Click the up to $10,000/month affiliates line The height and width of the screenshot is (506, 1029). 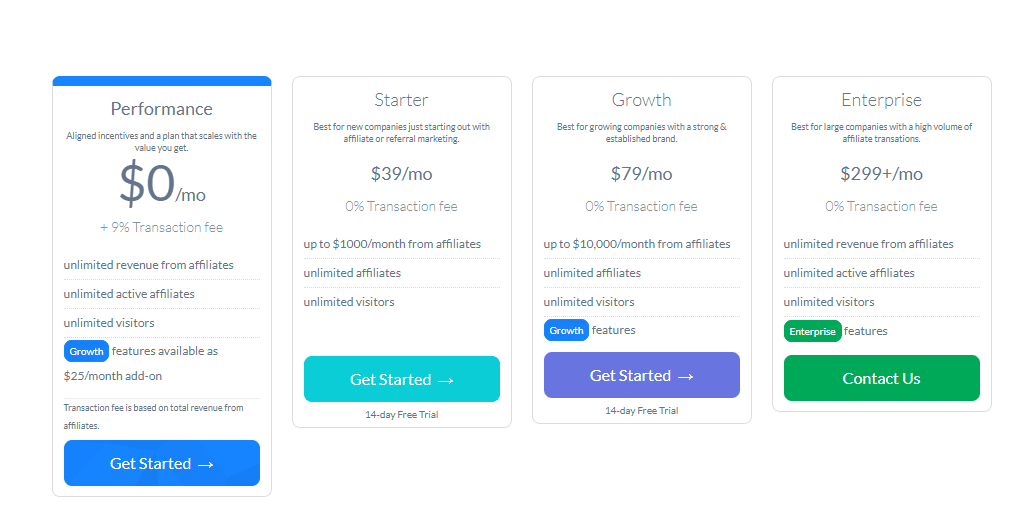[x=637, y=244]
